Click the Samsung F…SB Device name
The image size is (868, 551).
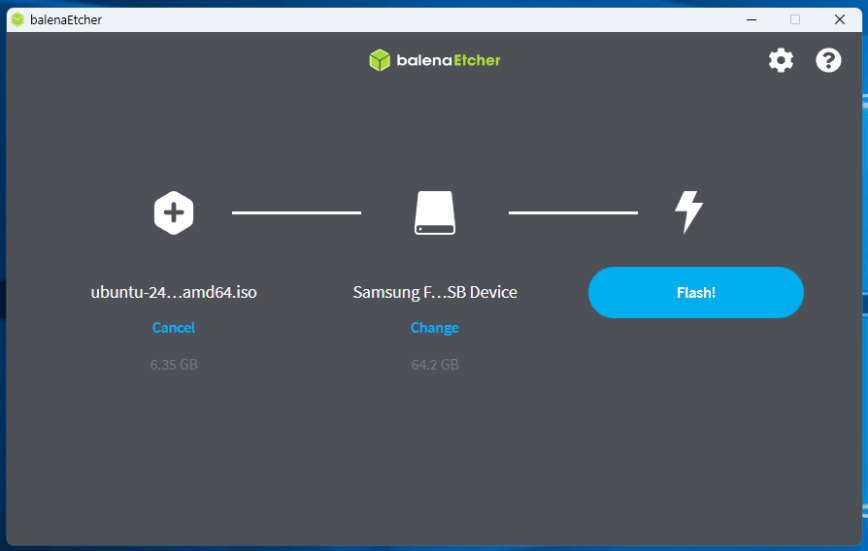click(x=435, y=293)
